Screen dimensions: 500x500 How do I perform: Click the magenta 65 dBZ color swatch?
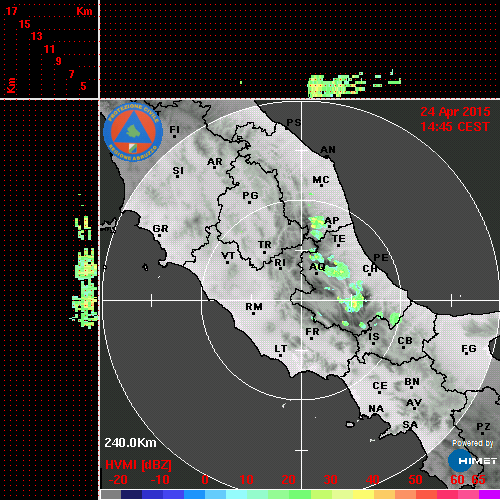coord(489,494)
